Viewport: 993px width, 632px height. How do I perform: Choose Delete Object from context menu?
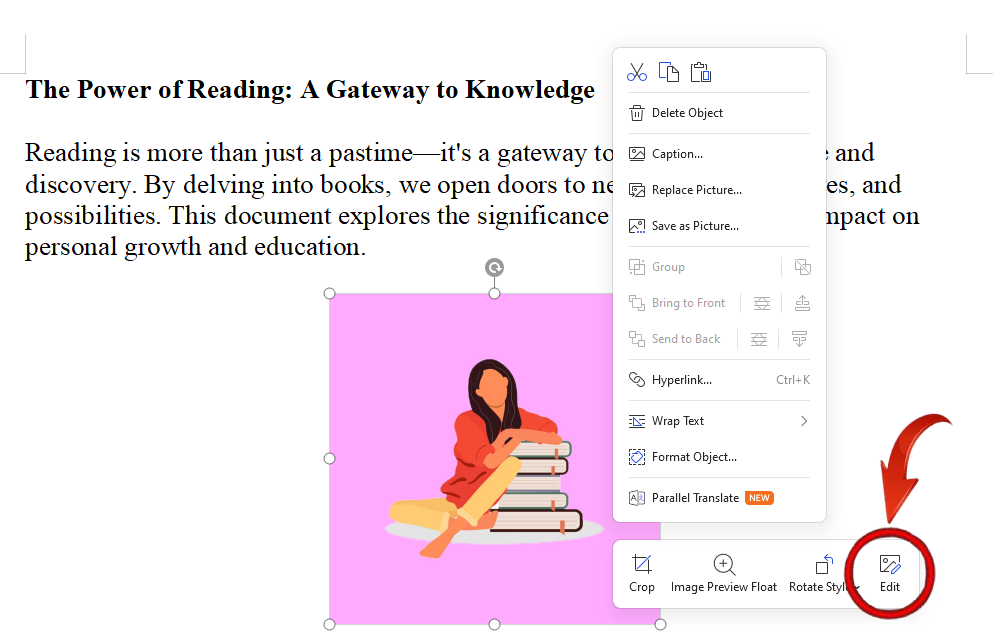tap(719, 113)
